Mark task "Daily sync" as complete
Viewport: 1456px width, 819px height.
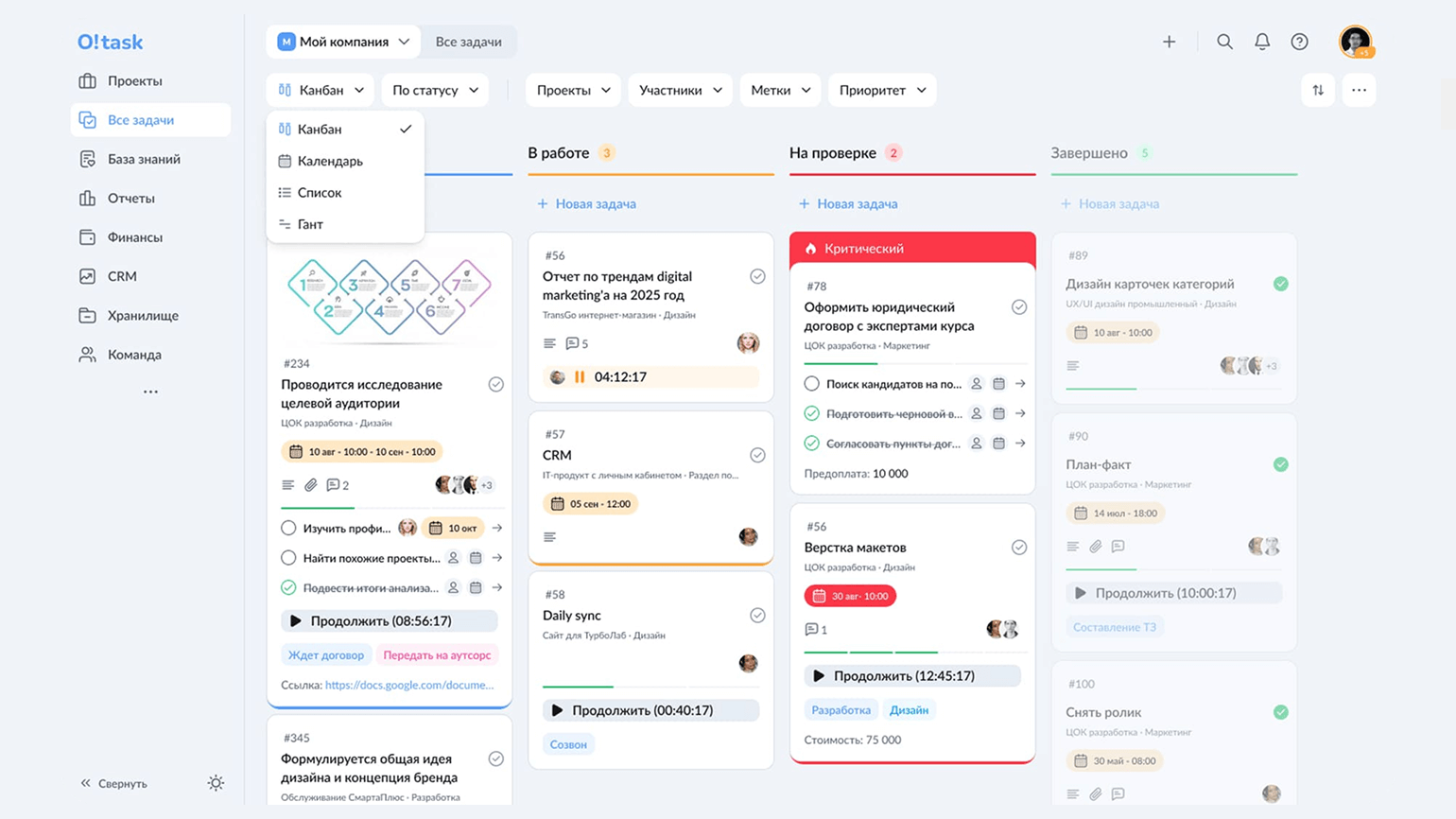[757, 616]
